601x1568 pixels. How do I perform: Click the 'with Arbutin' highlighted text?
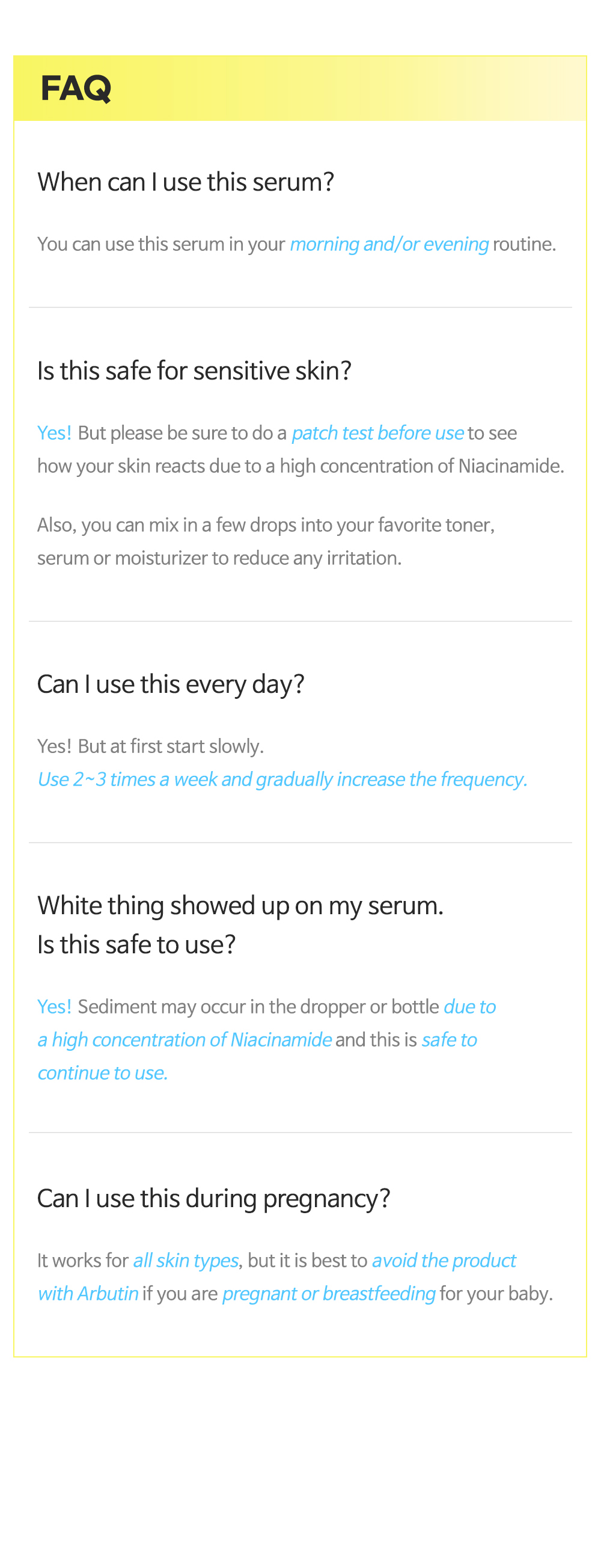coord(88,1294)
